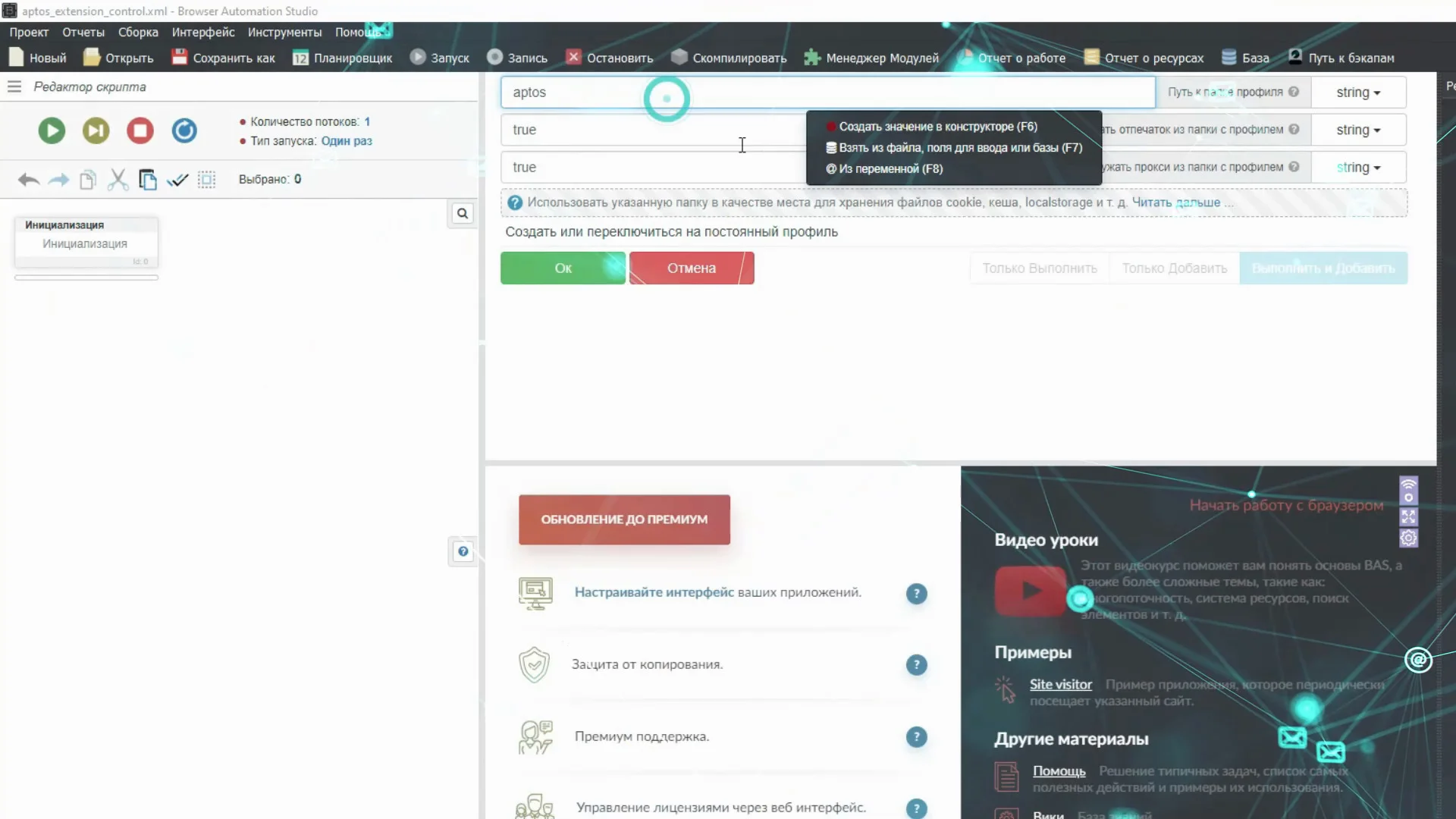Click Выполнить и Добавить button
Image resolution: width=1456 pixels, height=819 pixels.
click(1323, 268)
